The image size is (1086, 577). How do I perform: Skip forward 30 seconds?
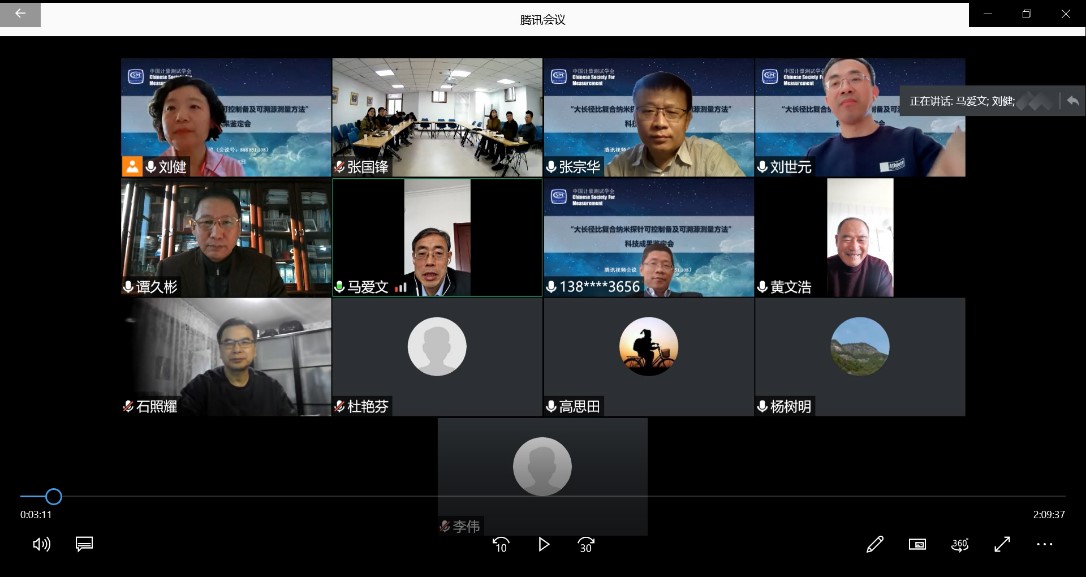coord(586,545)
